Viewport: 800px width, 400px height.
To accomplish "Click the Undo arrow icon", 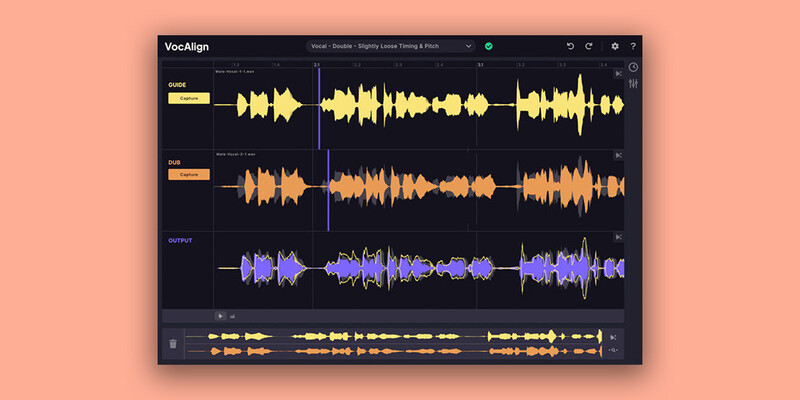I will [570, 46].
